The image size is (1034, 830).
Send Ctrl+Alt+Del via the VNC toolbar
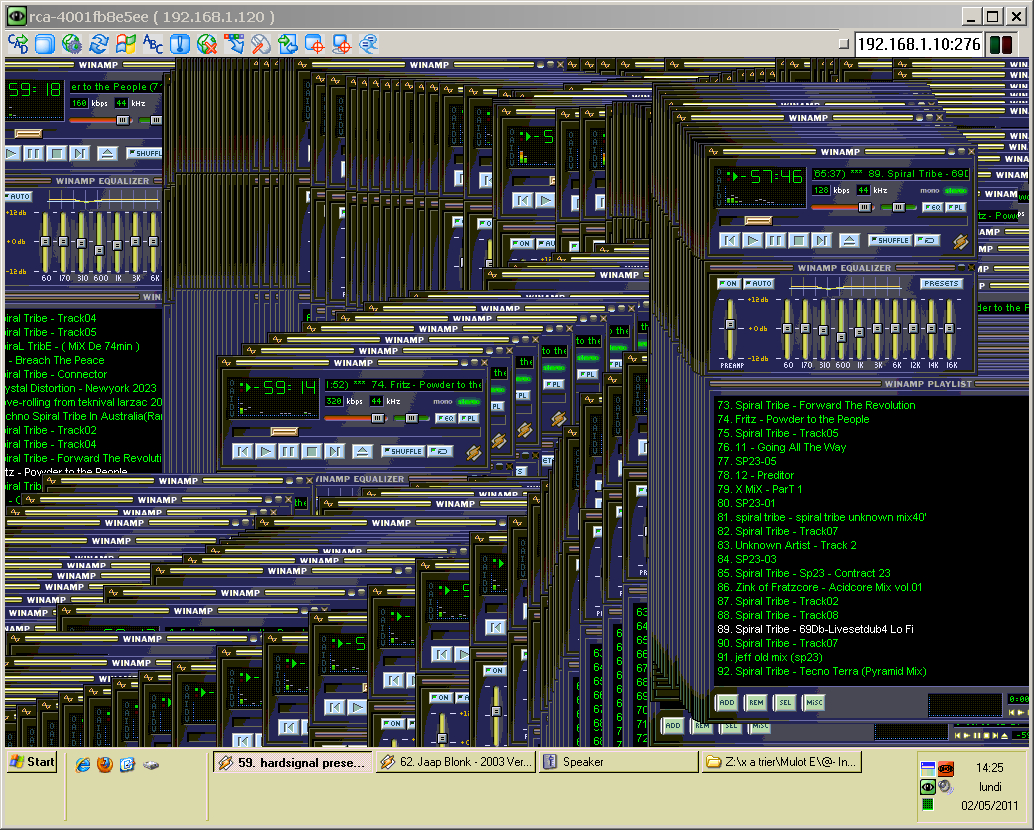point(18,44)
